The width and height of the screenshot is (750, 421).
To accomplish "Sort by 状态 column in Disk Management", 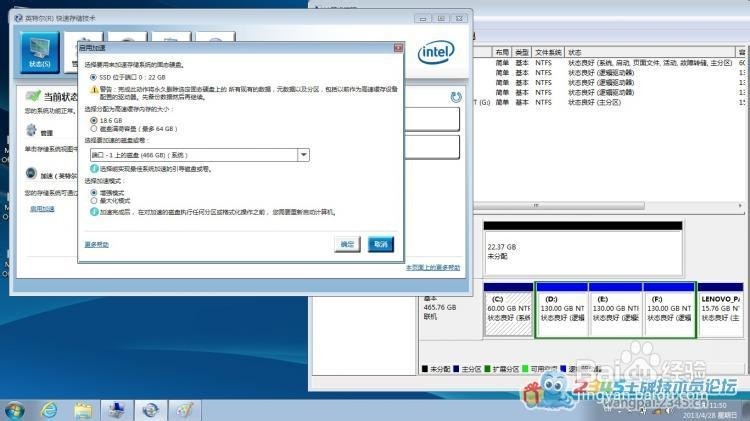I will click(x=650, y=52).
